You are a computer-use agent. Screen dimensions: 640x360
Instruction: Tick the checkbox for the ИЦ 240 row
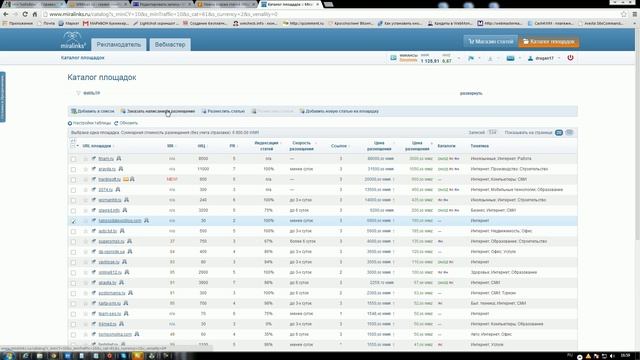click(73, 200)
